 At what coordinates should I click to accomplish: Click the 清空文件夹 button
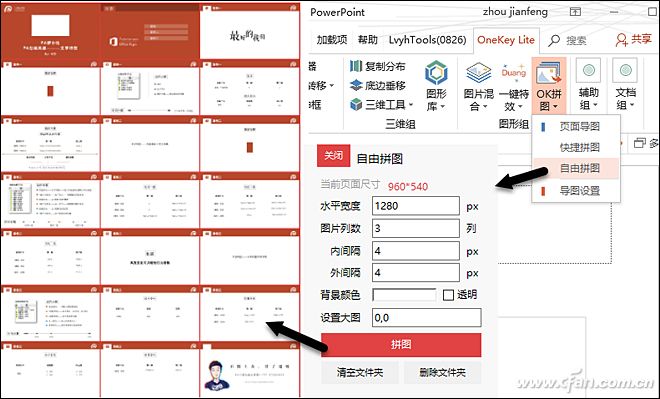coord(360,372)
